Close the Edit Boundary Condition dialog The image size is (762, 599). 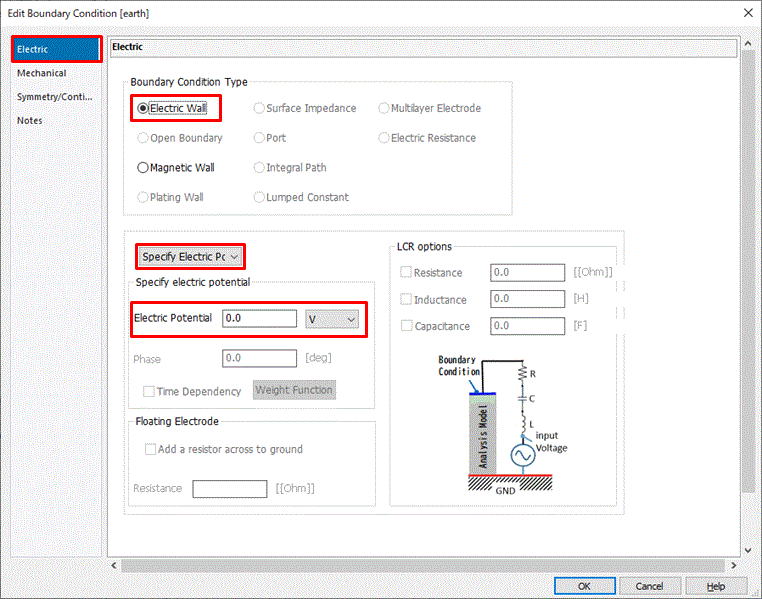tap(748, 13)
